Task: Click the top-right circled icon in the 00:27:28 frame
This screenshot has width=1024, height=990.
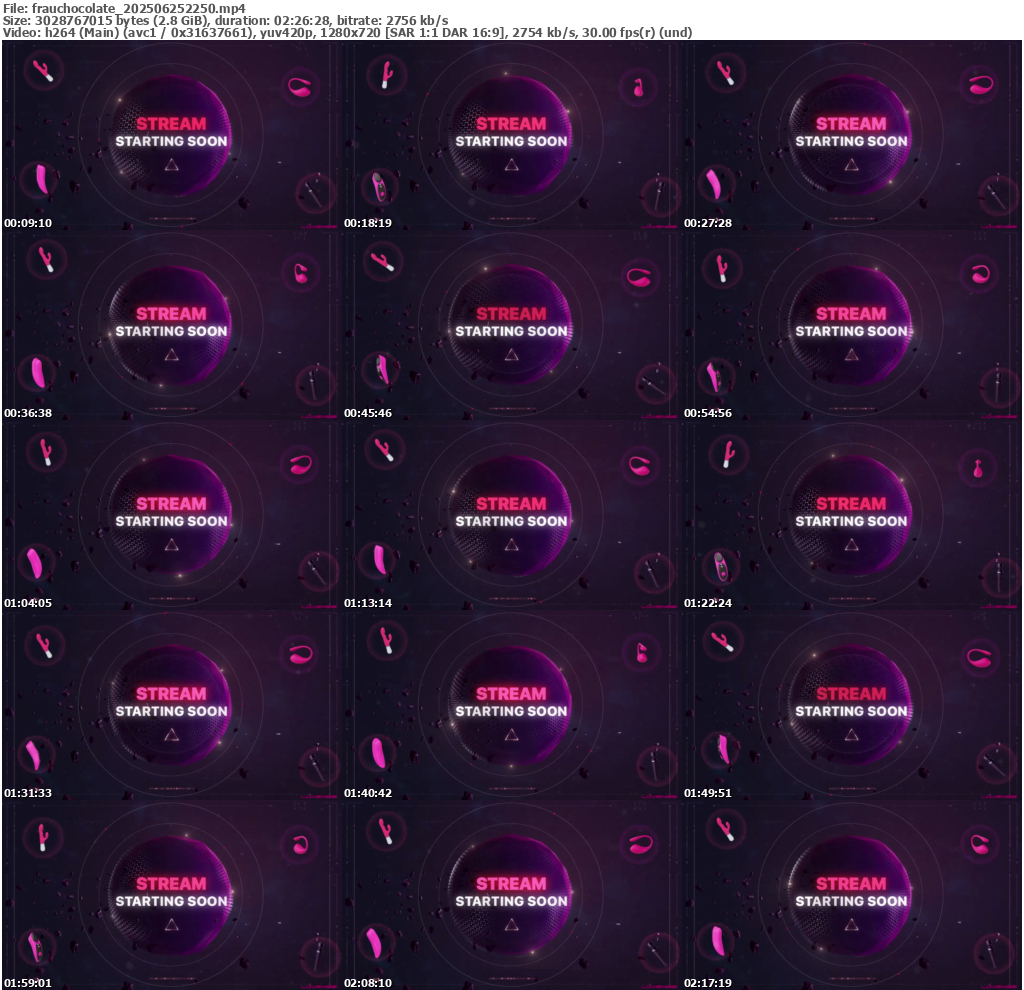Action: 980,85
